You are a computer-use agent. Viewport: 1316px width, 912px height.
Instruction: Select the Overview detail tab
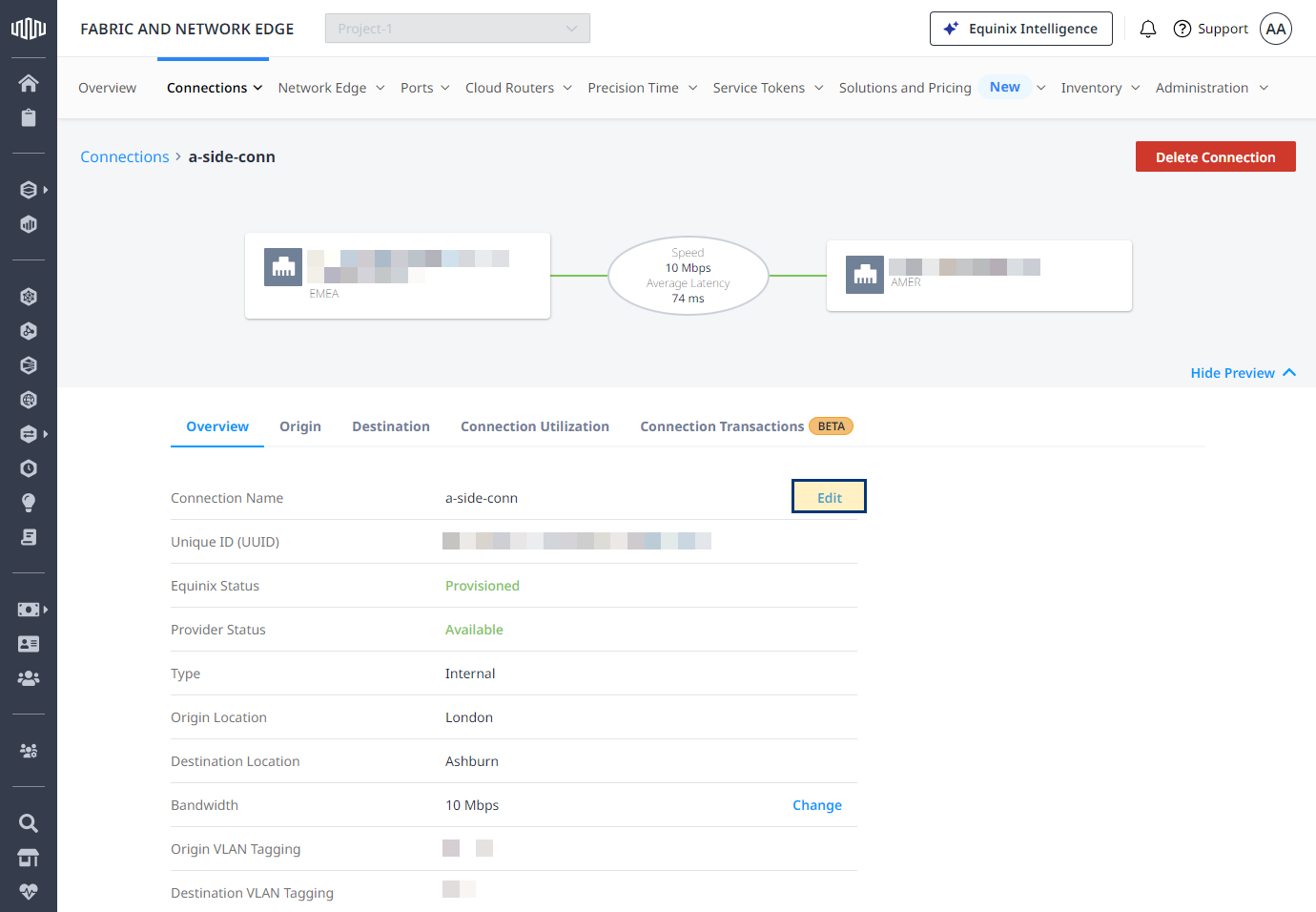(x=217, y=426)
